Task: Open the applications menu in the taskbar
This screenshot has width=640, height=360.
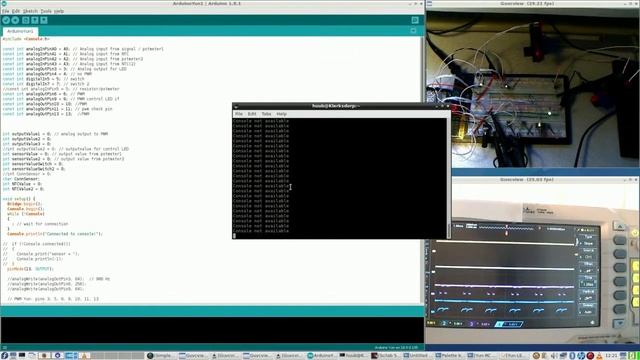Action: [x=4, y=356]
